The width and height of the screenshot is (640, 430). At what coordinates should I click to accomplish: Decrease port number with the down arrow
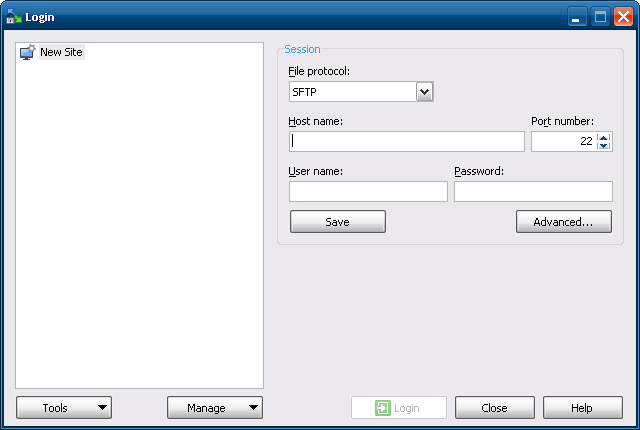(x=603, y=147)
